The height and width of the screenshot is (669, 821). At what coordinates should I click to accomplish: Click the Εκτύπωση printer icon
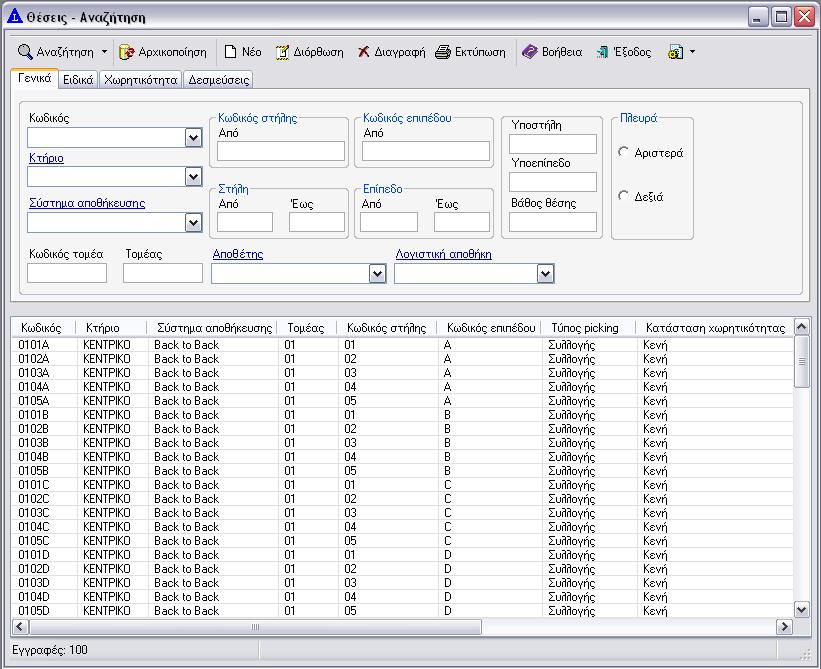point(443,52)
